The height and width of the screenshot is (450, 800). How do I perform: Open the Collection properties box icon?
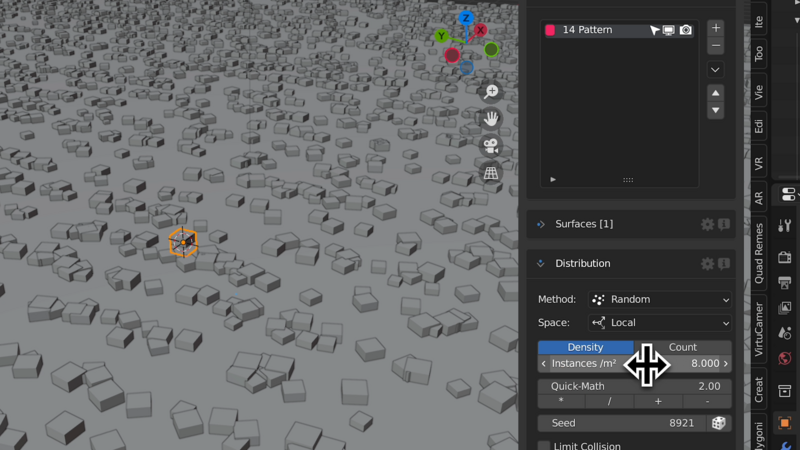click(785, 391)
